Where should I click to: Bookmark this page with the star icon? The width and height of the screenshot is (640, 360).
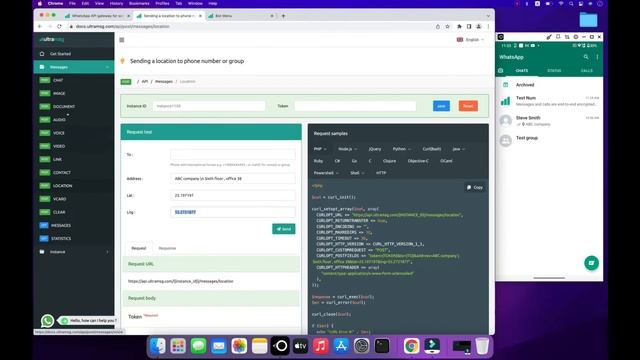[447, 27]
